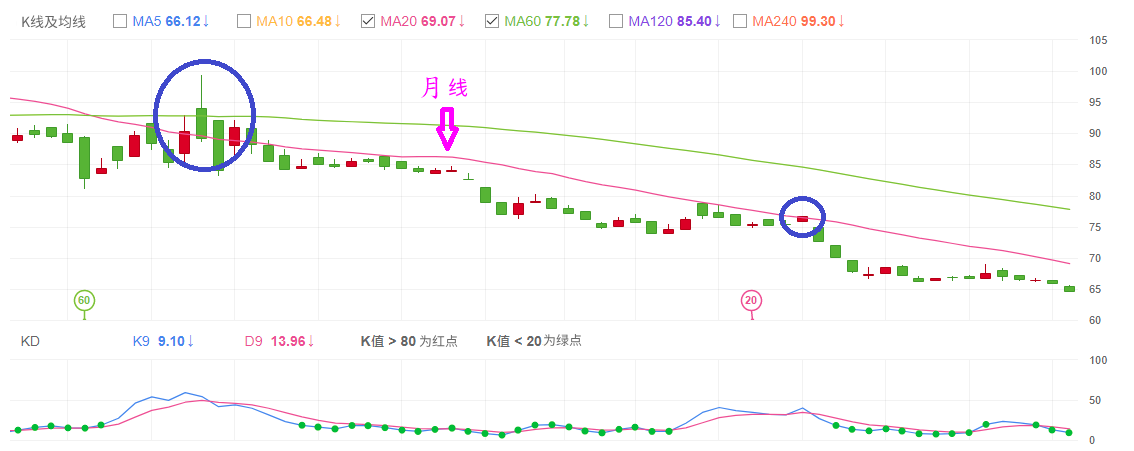Click the small blue circle annotation

[801, 216]
